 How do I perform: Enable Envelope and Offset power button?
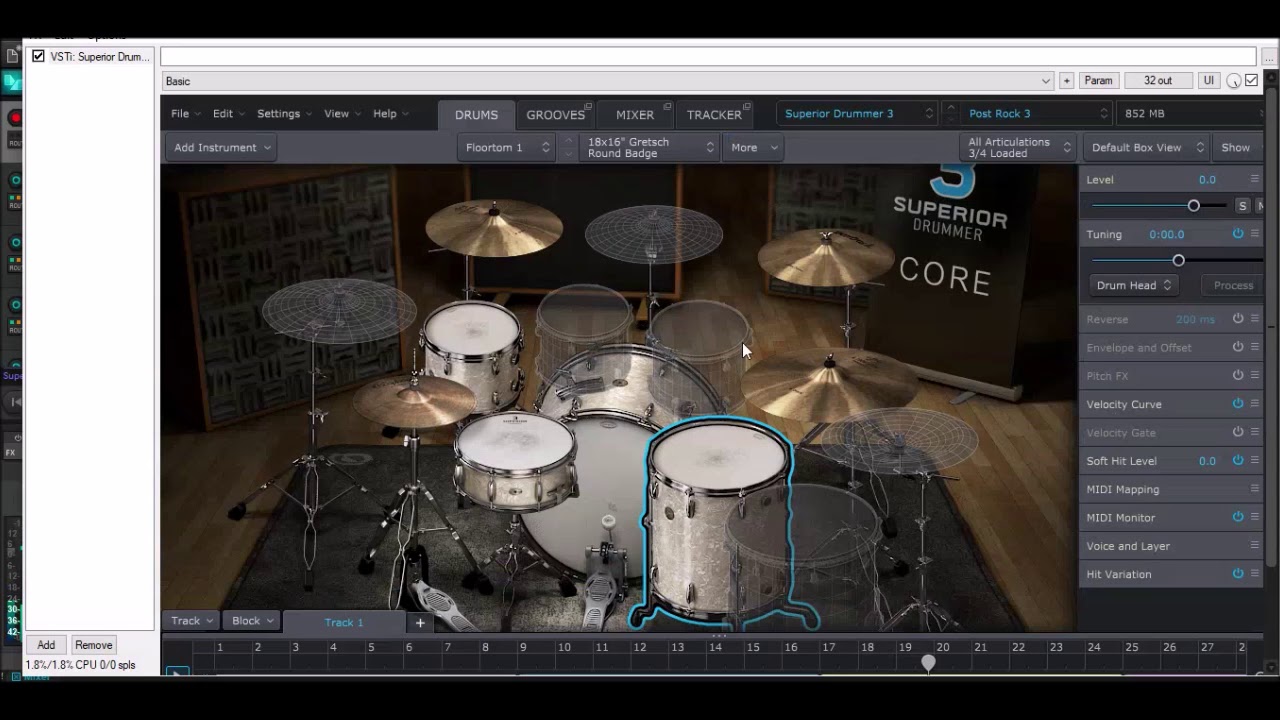point(1238,347)
